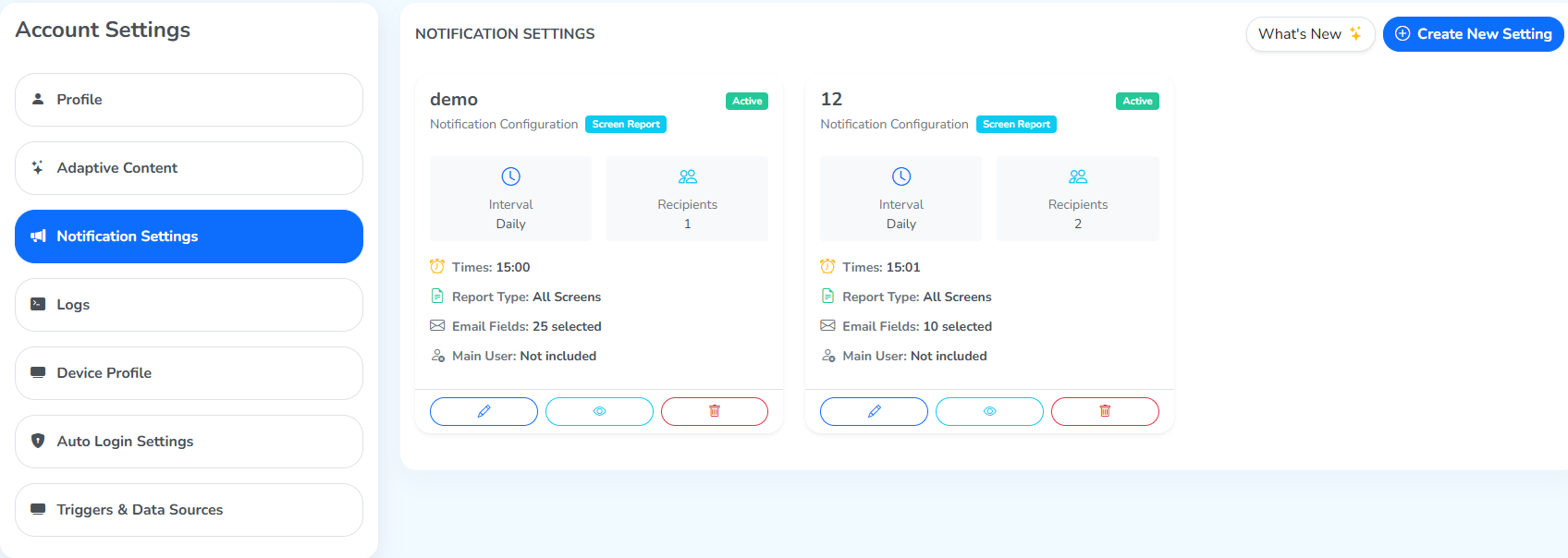This screenshot has width=1568, height=558.
Task: Click Screen Report tag on demo card
Action: coord(626,125)
